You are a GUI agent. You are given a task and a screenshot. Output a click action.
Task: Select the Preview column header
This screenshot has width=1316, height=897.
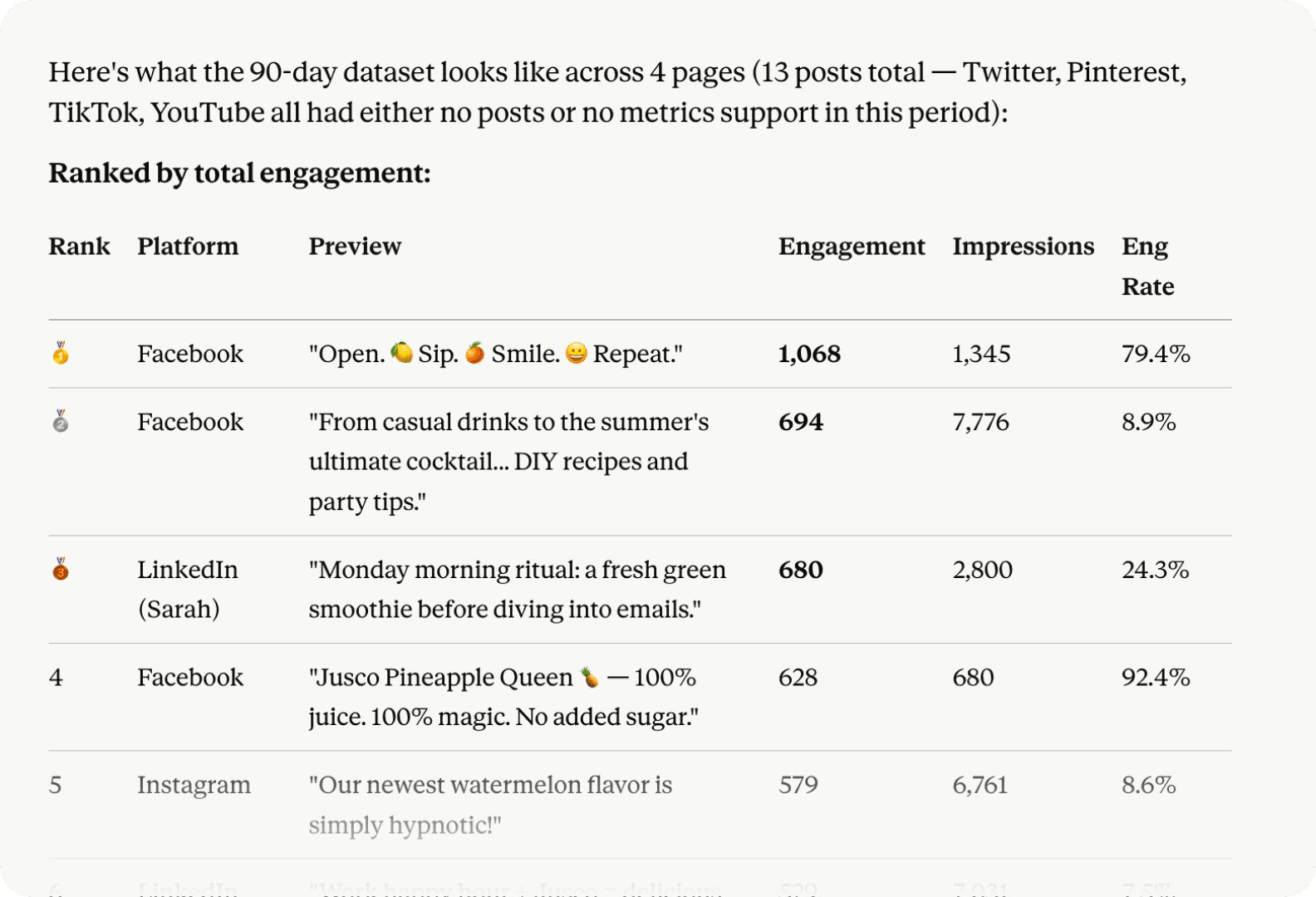[x=355, y=247]
